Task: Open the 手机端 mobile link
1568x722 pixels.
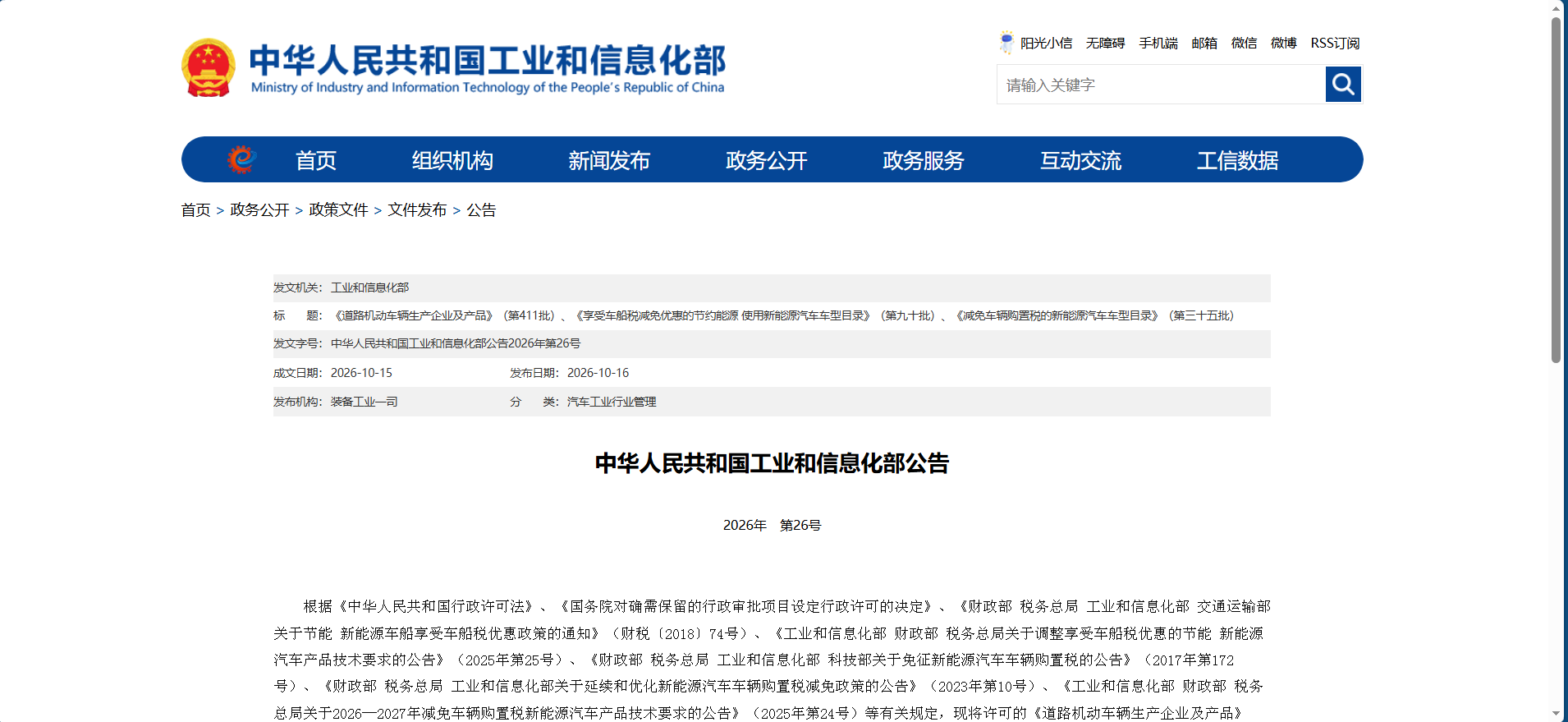Action: point(1158,43)
